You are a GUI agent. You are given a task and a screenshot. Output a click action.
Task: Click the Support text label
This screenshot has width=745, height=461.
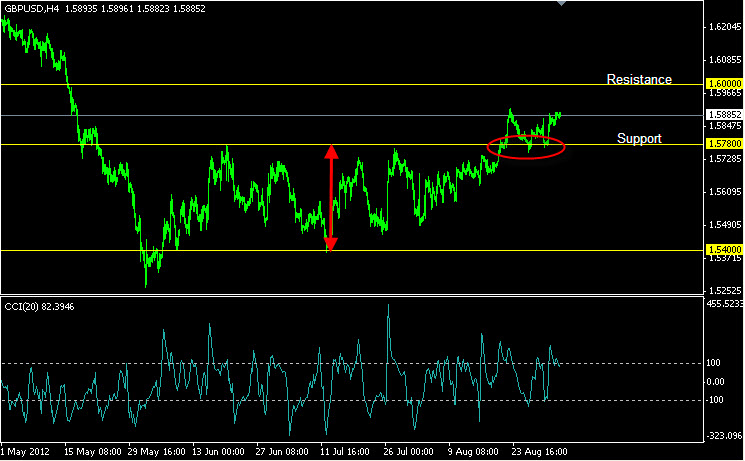click(x=639, y=138)
